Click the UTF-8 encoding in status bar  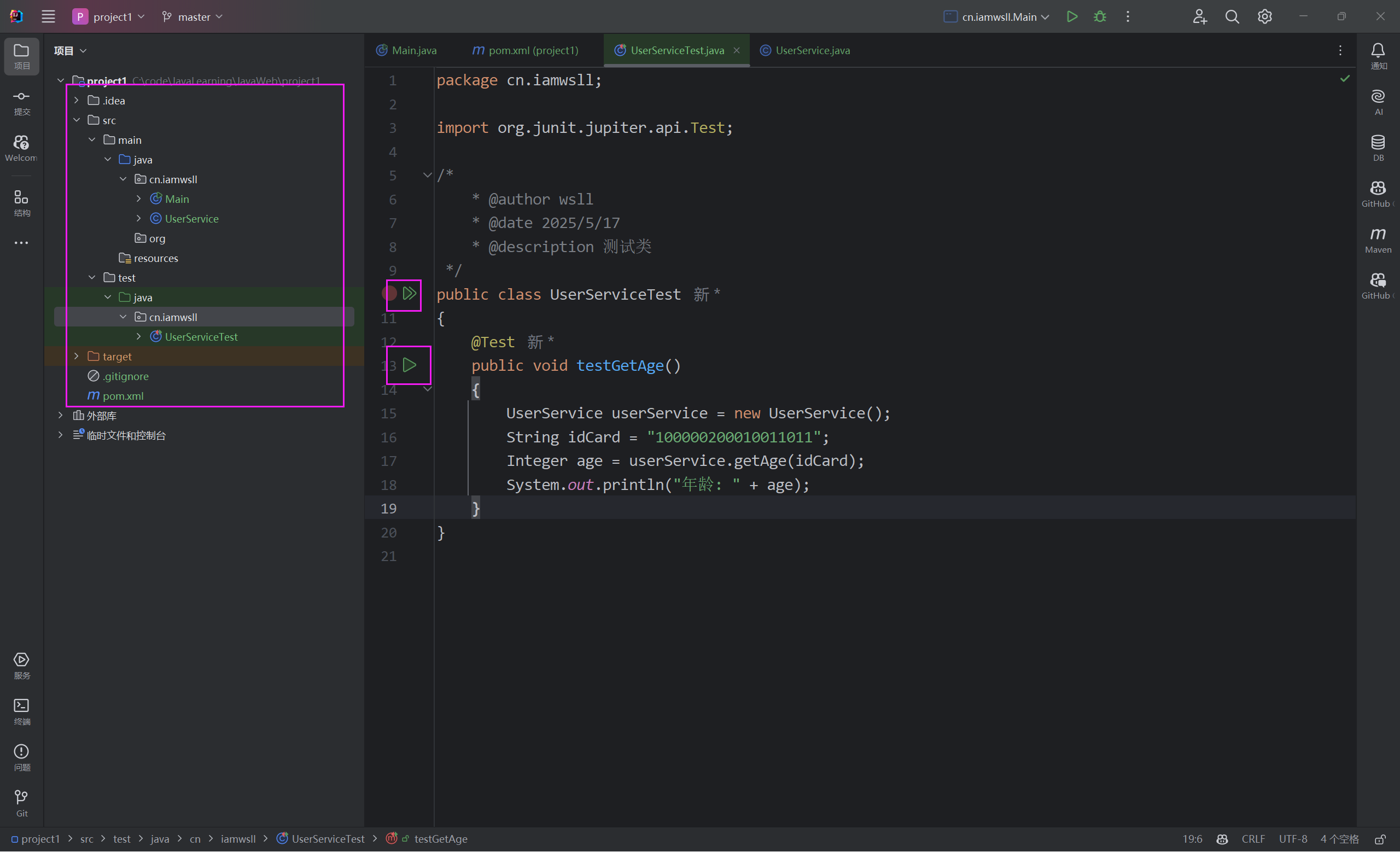pos(1293,839)
